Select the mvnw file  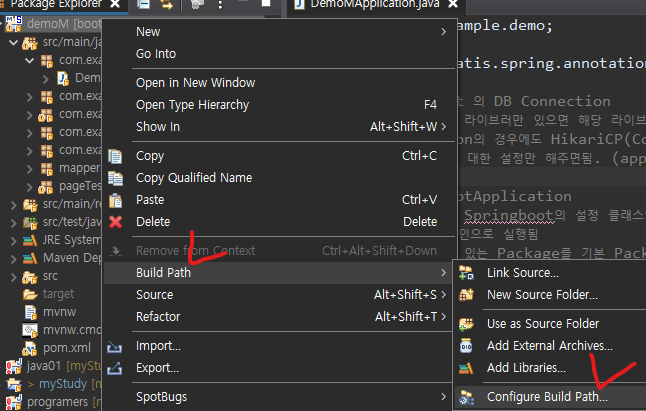coord(59,312)
